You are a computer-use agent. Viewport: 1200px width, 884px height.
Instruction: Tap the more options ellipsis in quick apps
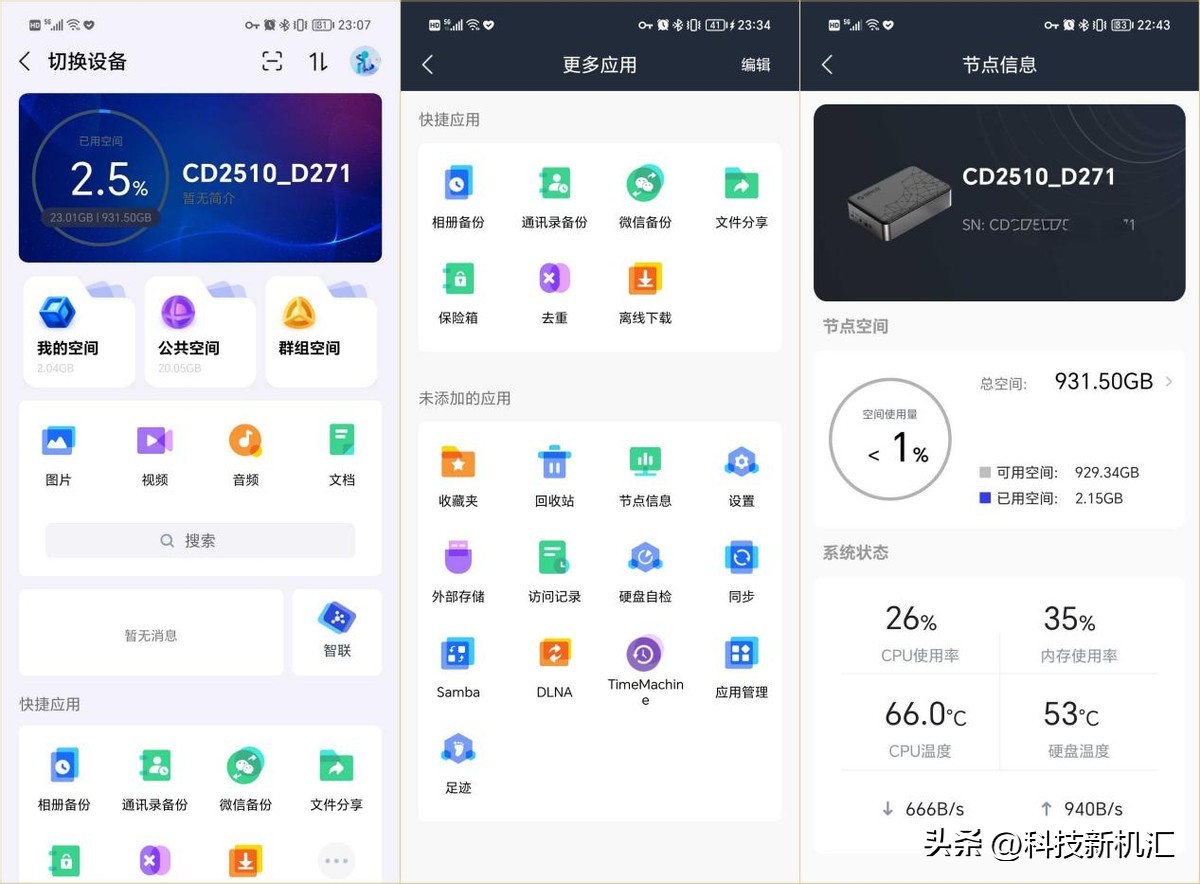[x=336, y=860]
